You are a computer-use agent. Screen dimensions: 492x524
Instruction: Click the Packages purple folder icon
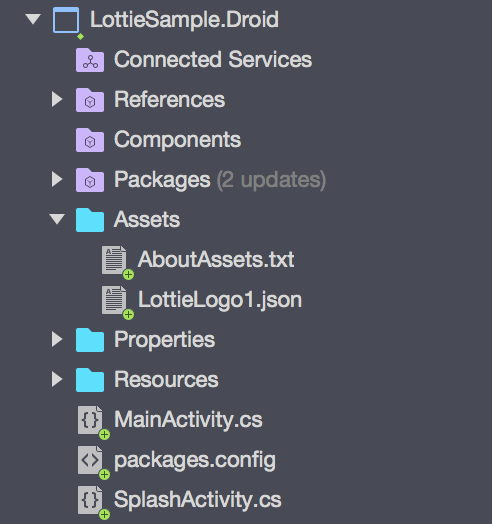click(90, 180)
